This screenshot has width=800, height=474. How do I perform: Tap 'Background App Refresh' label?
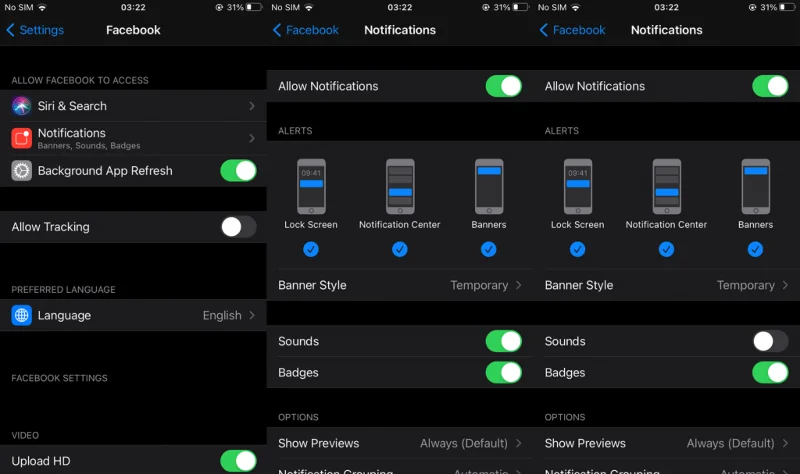[x=105, y=171]
